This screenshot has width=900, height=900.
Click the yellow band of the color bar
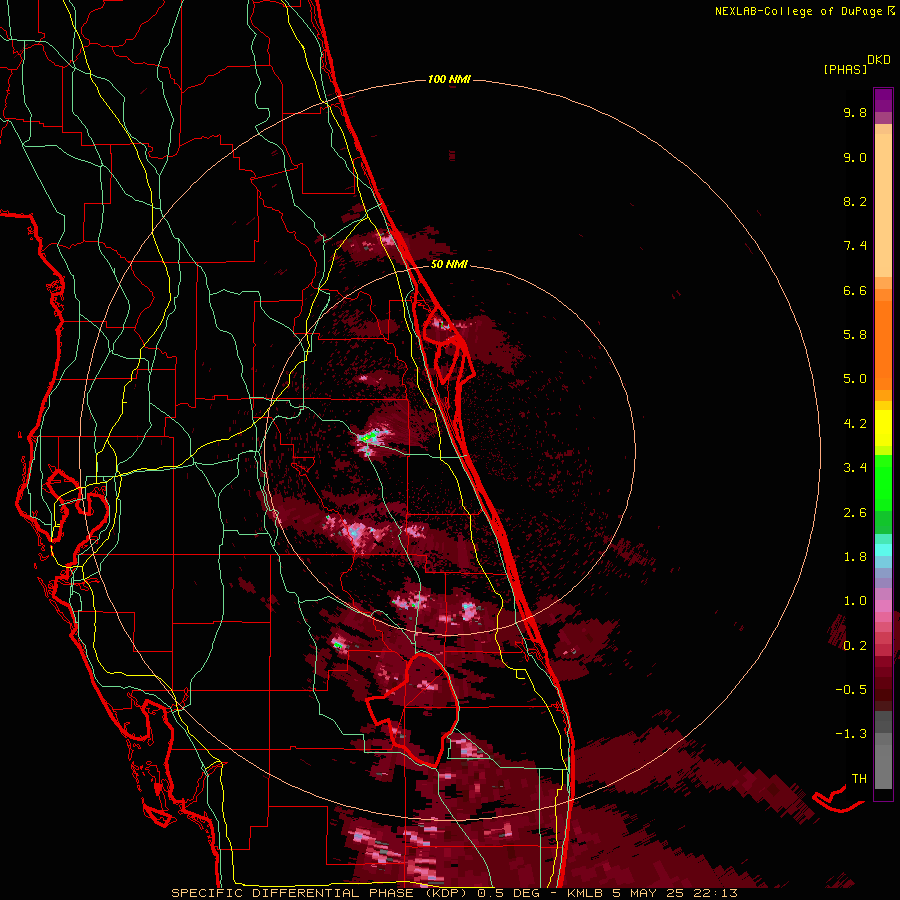coord(883,428)
